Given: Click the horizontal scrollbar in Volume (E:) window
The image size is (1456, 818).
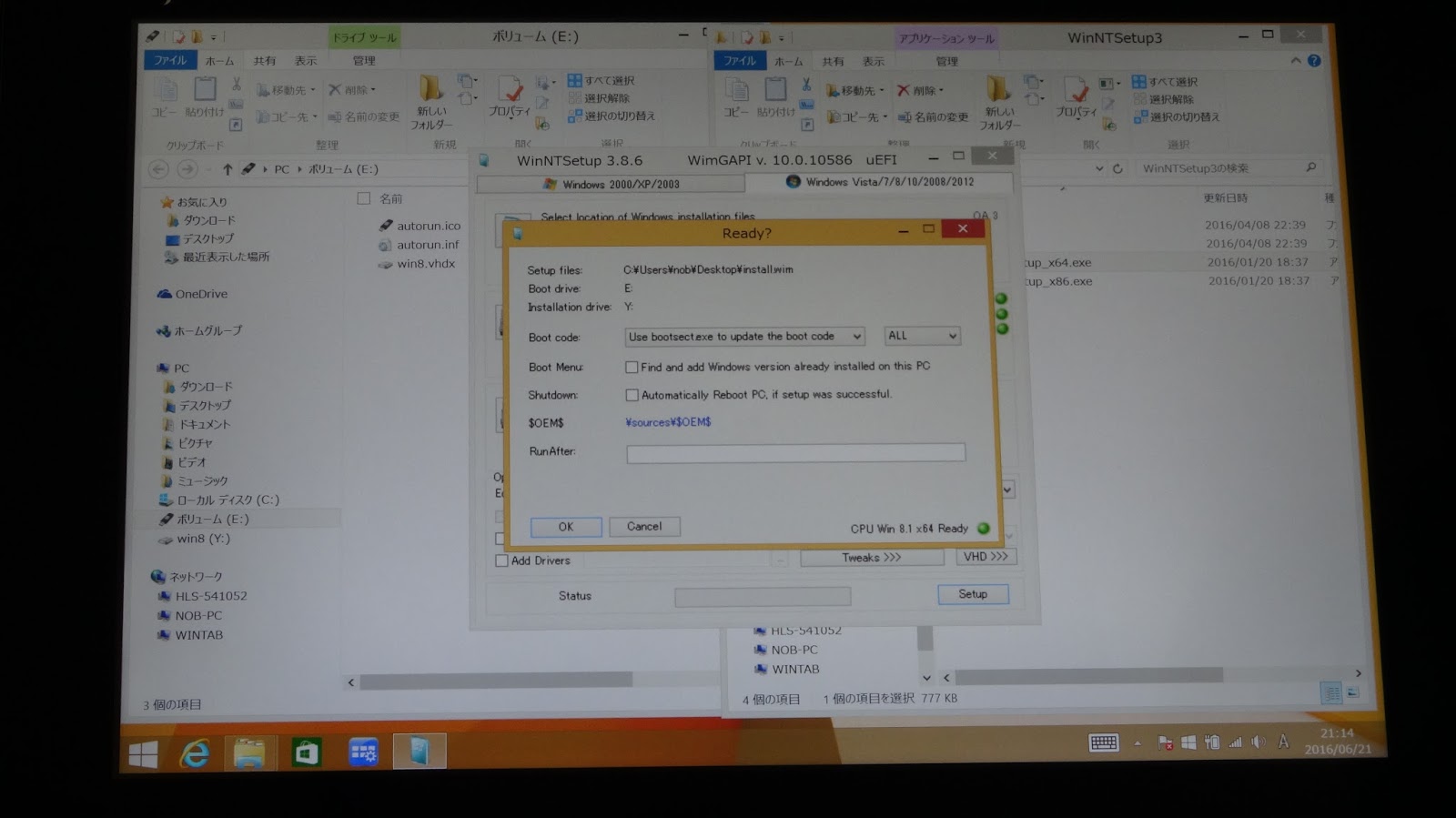Looking at the screenshot, I should 496,680.
